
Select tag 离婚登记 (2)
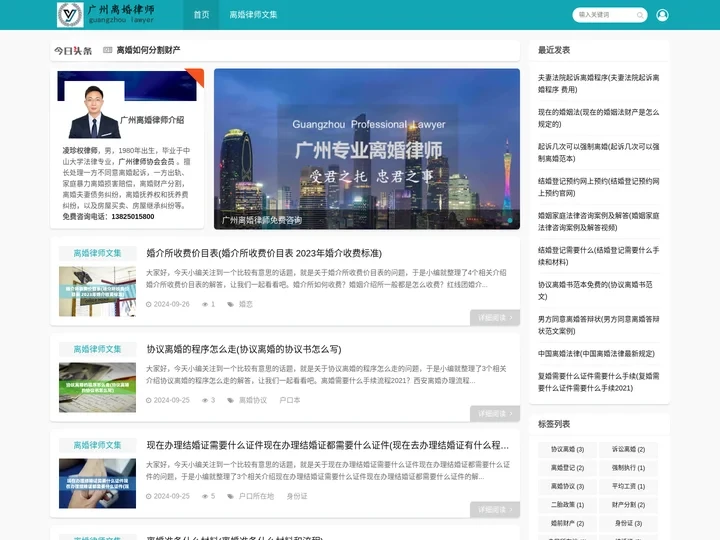pos(568,468)
